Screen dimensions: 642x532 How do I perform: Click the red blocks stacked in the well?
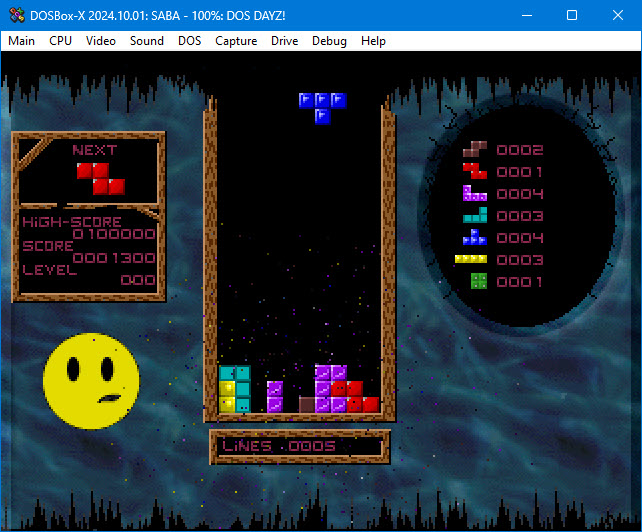click(355, 396)
